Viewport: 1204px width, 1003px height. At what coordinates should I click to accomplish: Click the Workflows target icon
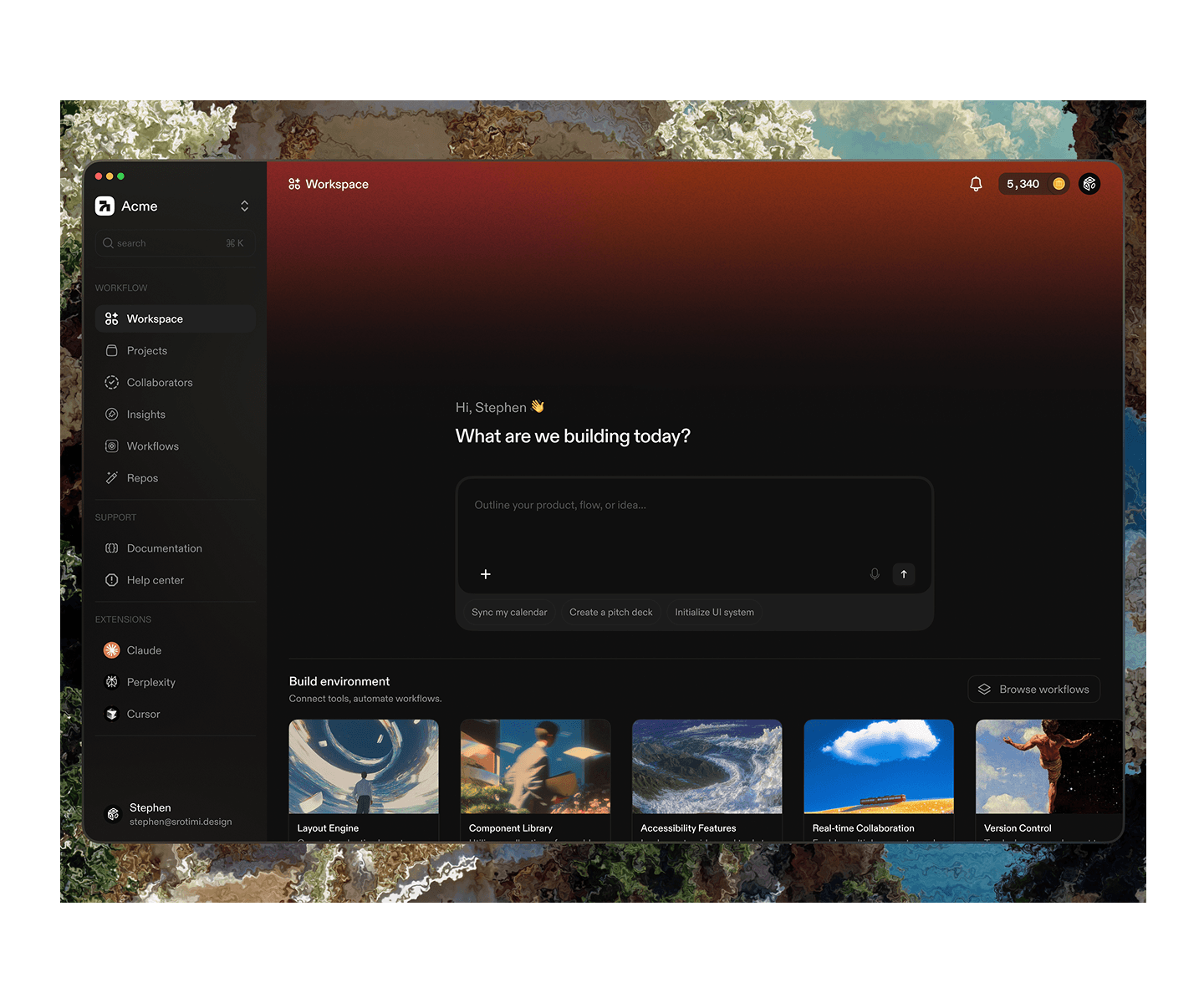coord(111,446)
